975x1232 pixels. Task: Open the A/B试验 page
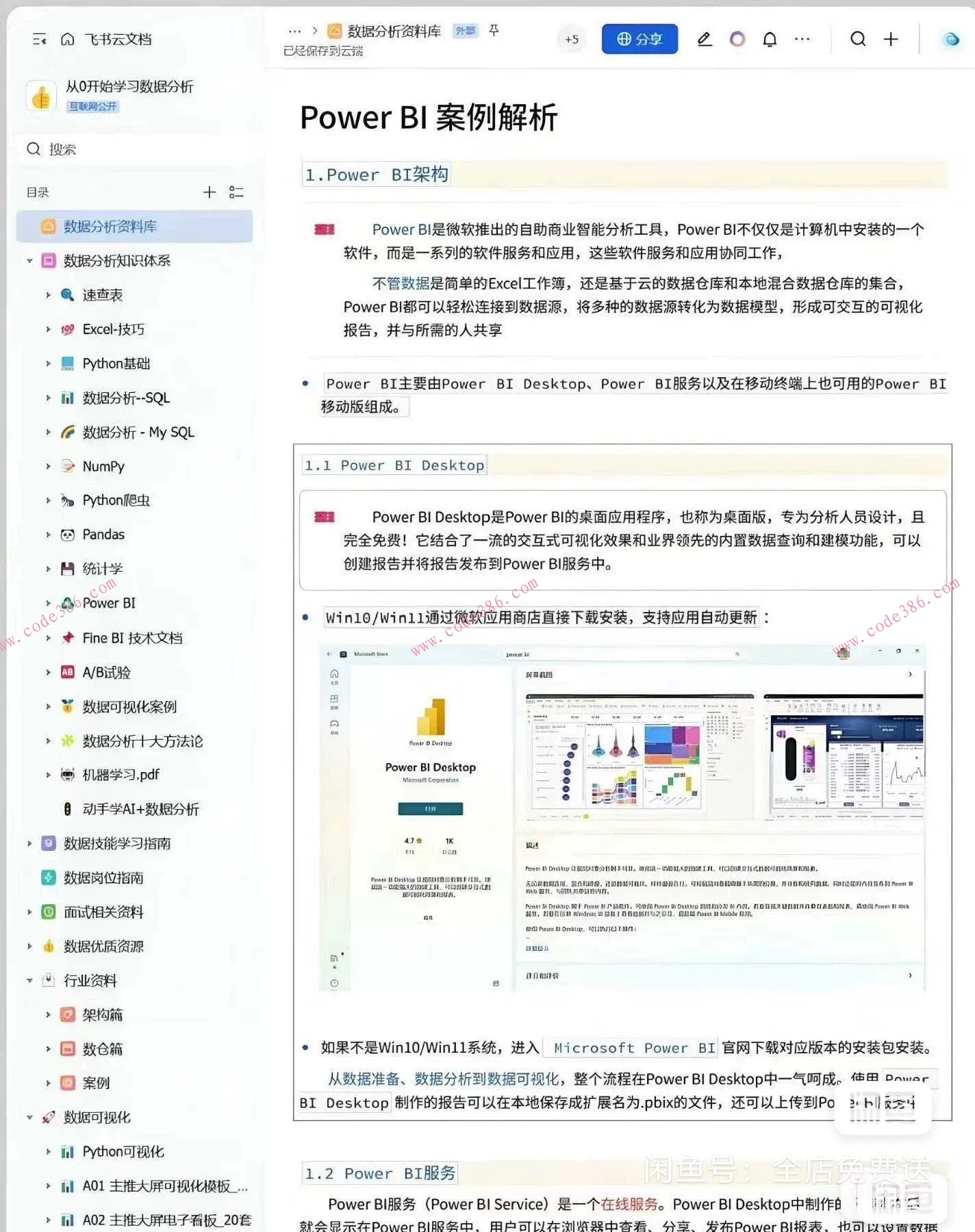coord(106,672)
